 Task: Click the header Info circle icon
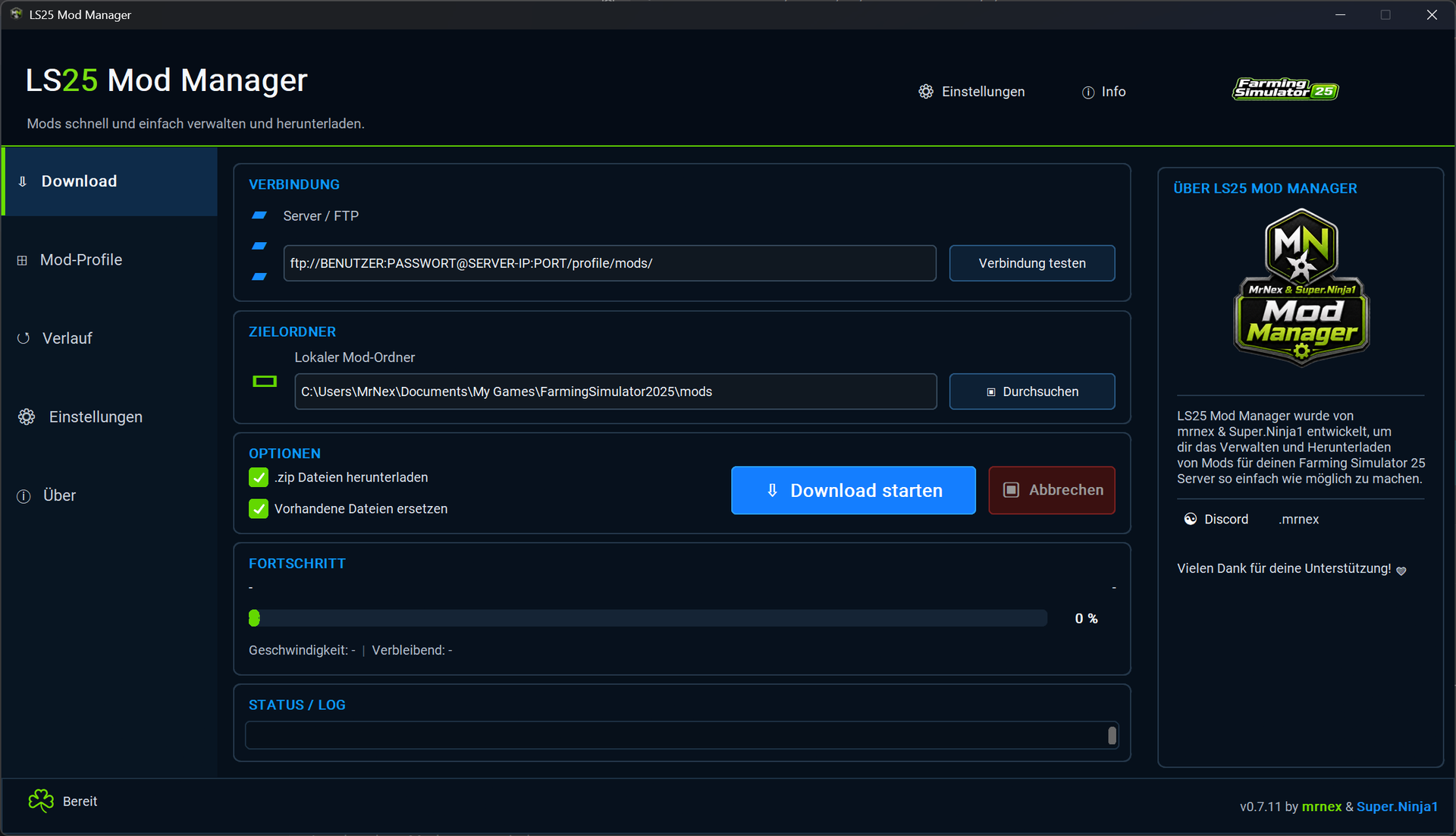(x=1088, y=93)
